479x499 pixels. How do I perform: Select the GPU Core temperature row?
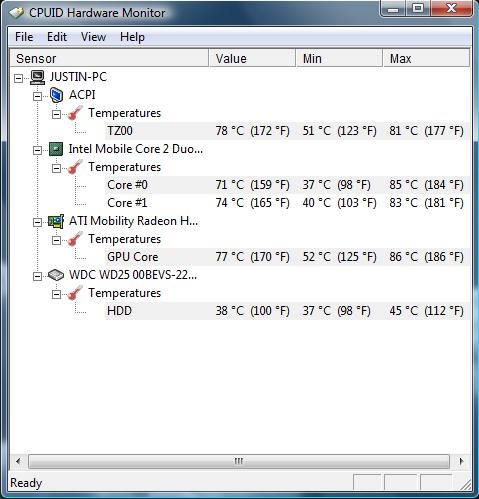(287, 257)
